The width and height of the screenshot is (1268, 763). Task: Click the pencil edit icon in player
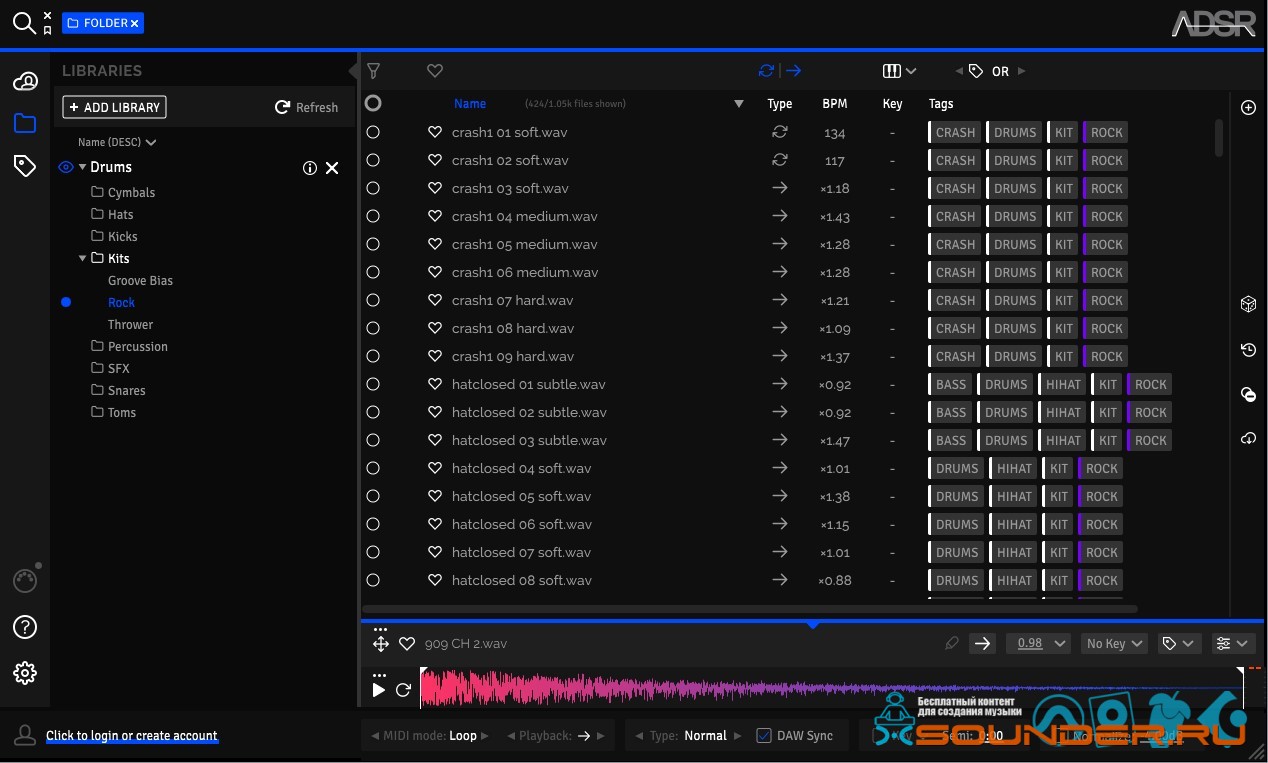point(952,644)
